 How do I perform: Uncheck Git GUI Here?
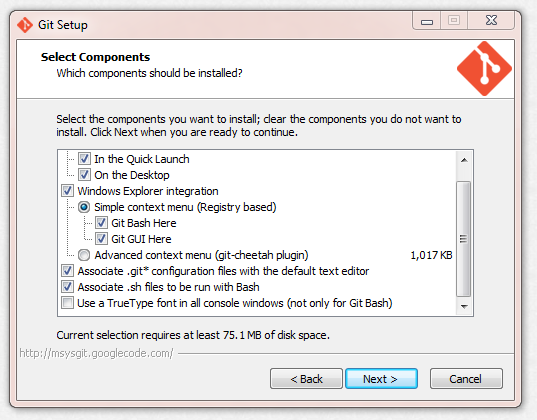[x=101, y=239]
